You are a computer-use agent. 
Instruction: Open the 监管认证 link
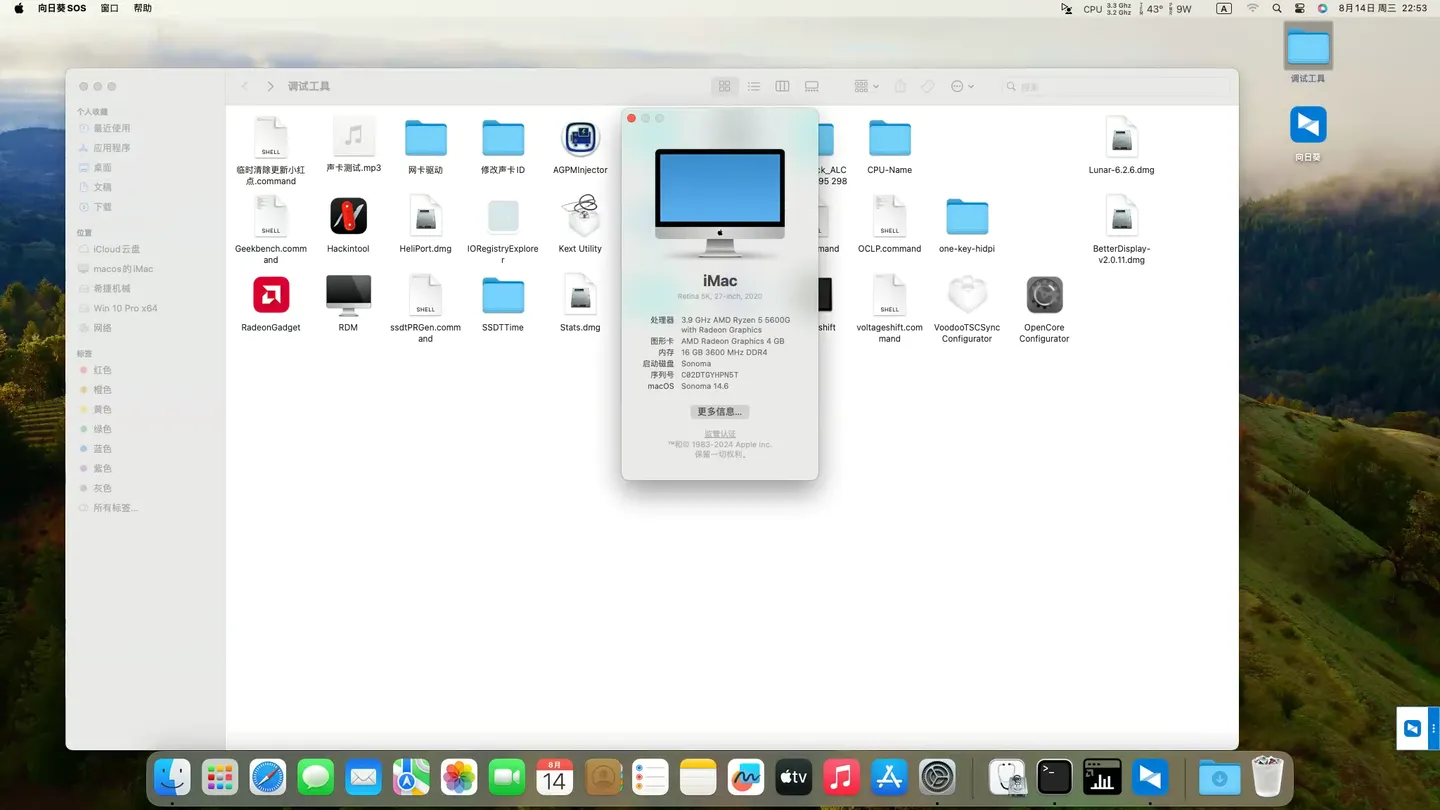pyautogui.click(x=720, y=434)
